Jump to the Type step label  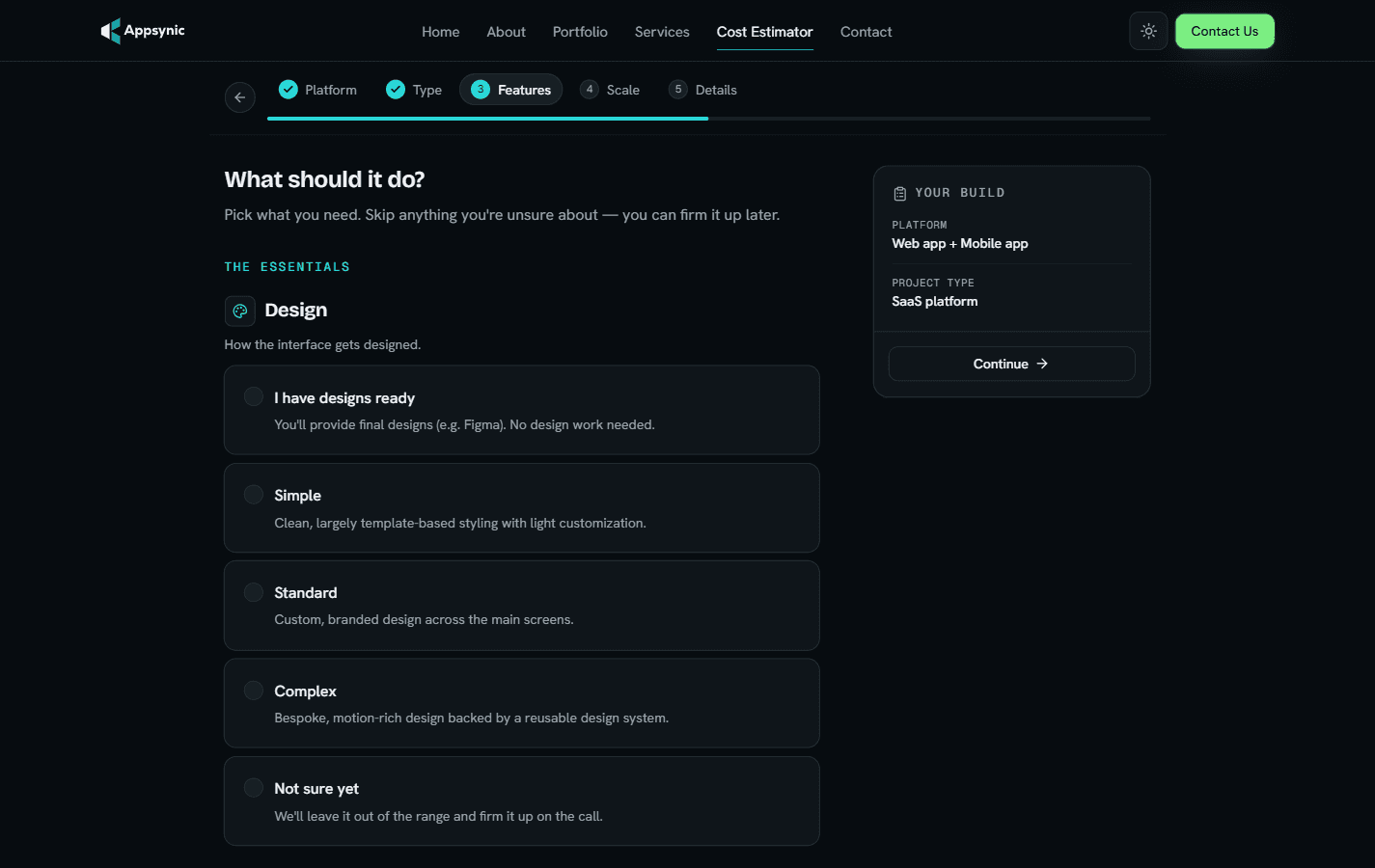tap(427, 90)
